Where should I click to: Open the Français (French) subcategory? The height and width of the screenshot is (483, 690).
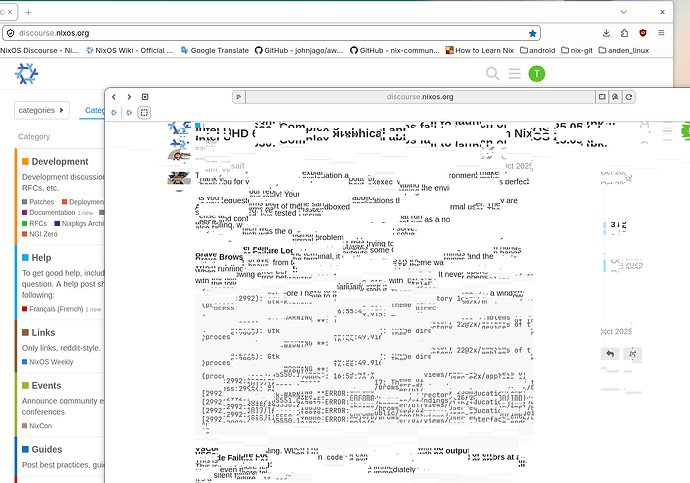(x=52, y=309)
